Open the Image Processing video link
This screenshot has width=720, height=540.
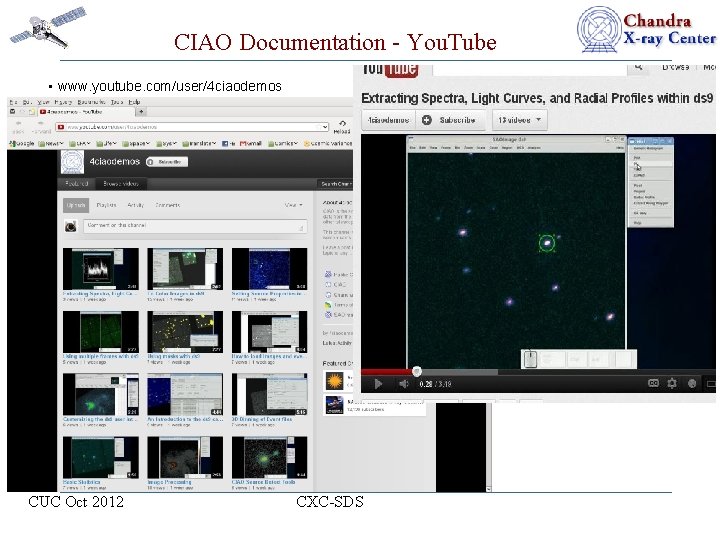pos(169,482)
